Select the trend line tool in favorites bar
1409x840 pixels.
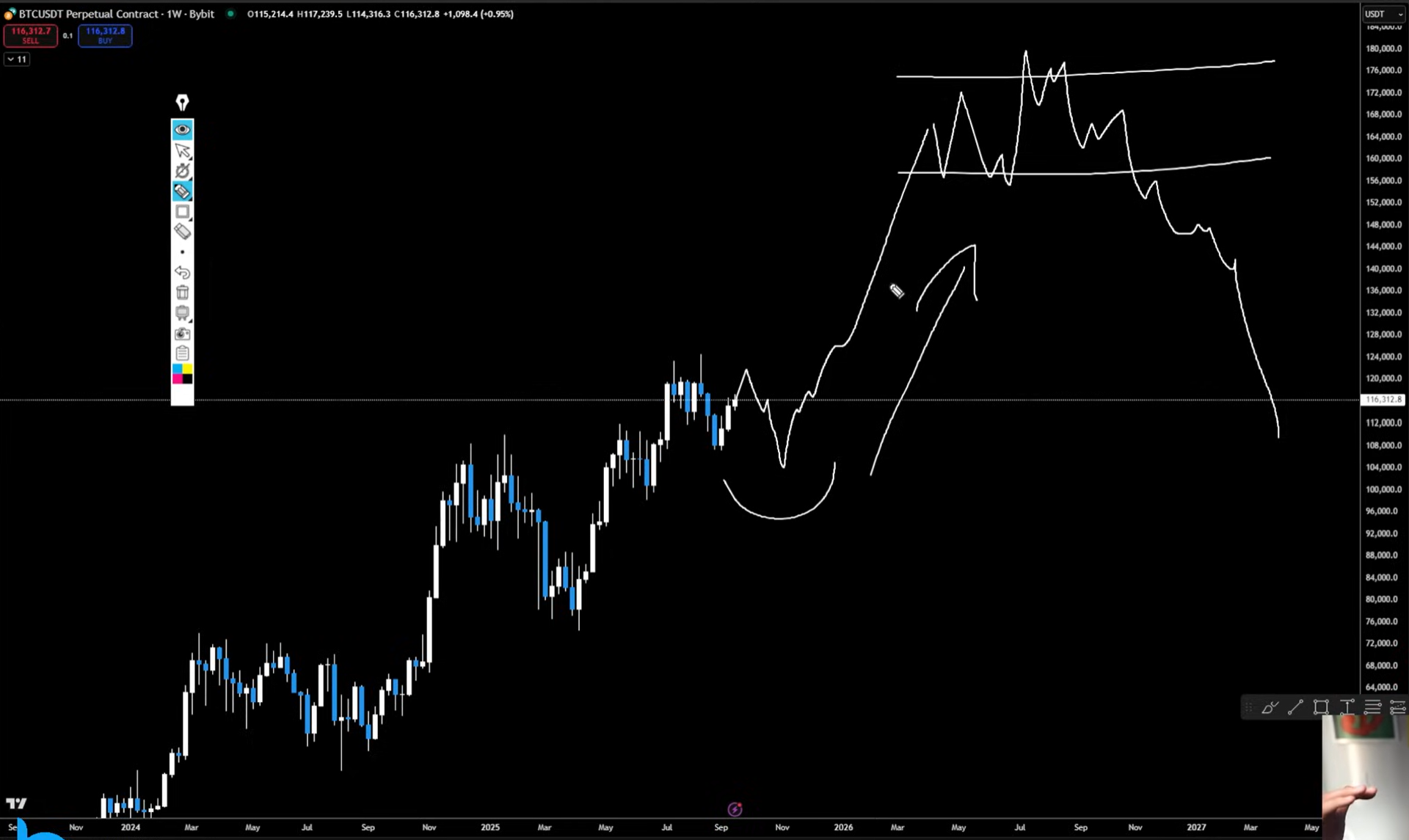point(1295,707)
